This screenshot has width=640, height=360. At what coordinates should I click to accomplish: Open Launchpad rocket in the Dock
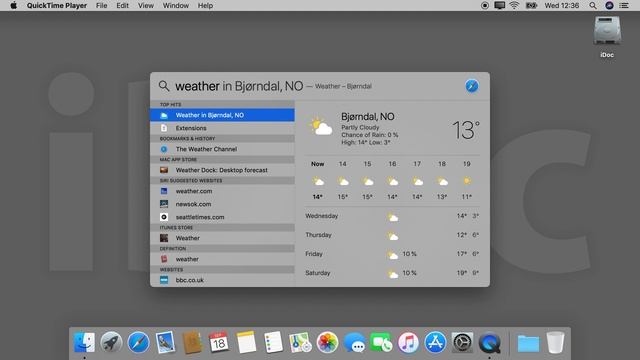pyautogui.click(x=111, y=342)
